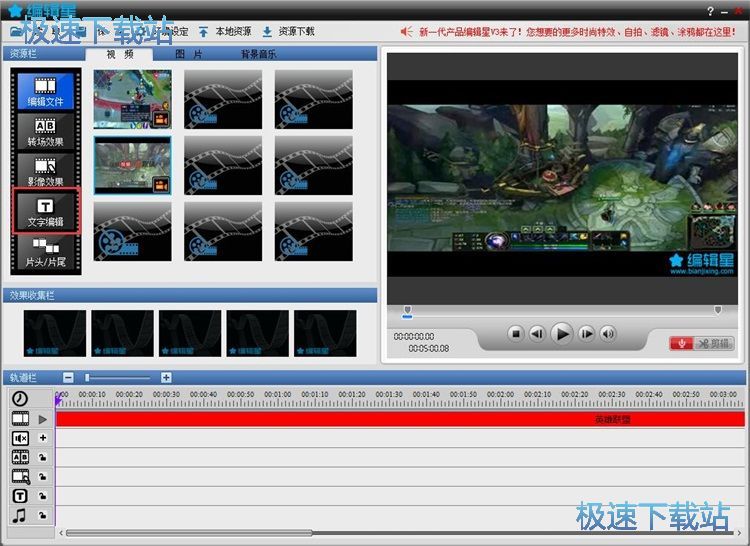Click the red microphone record button

(681, 343)
